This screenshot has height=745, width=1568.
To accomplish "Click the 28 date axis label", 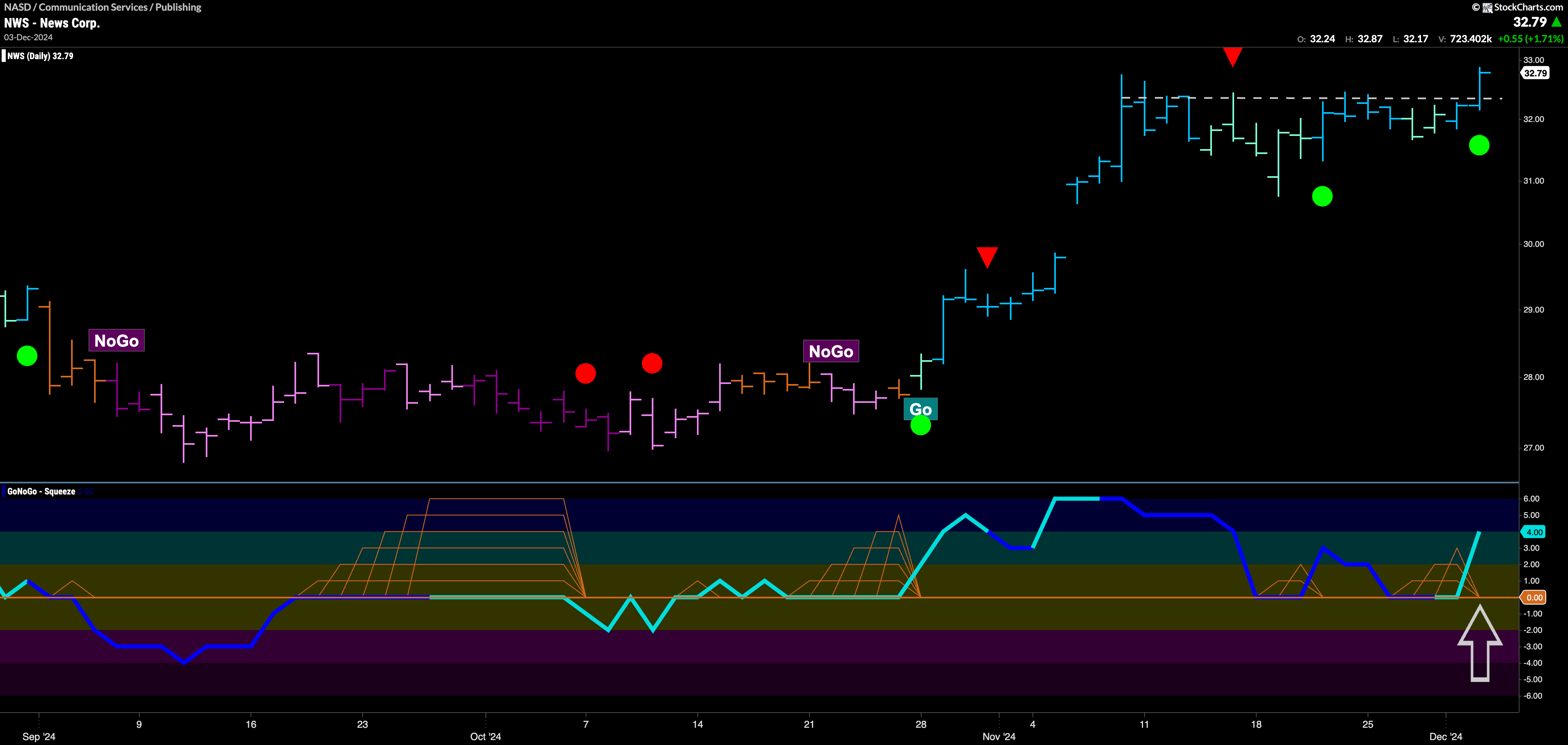I will click(921, 724).
